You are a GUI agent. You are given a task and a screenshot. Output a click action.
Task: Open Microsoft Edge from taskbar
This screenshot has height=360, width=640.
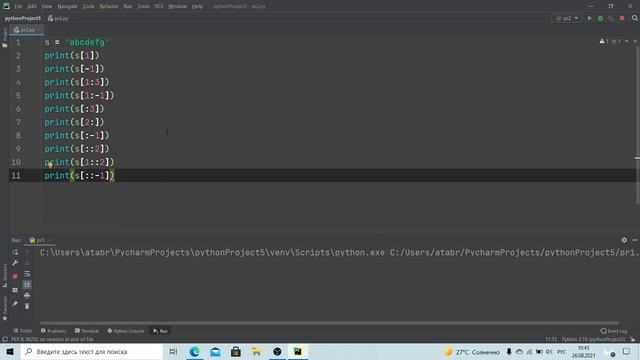click(x=195, y=351)
